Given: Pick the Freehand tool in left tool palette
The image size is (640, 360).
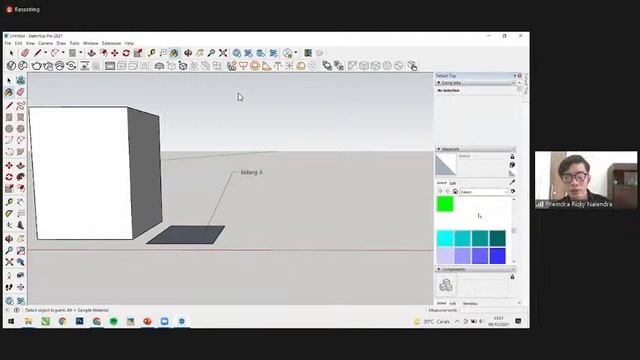Looking at the screenshot, I should coord(20,106).
